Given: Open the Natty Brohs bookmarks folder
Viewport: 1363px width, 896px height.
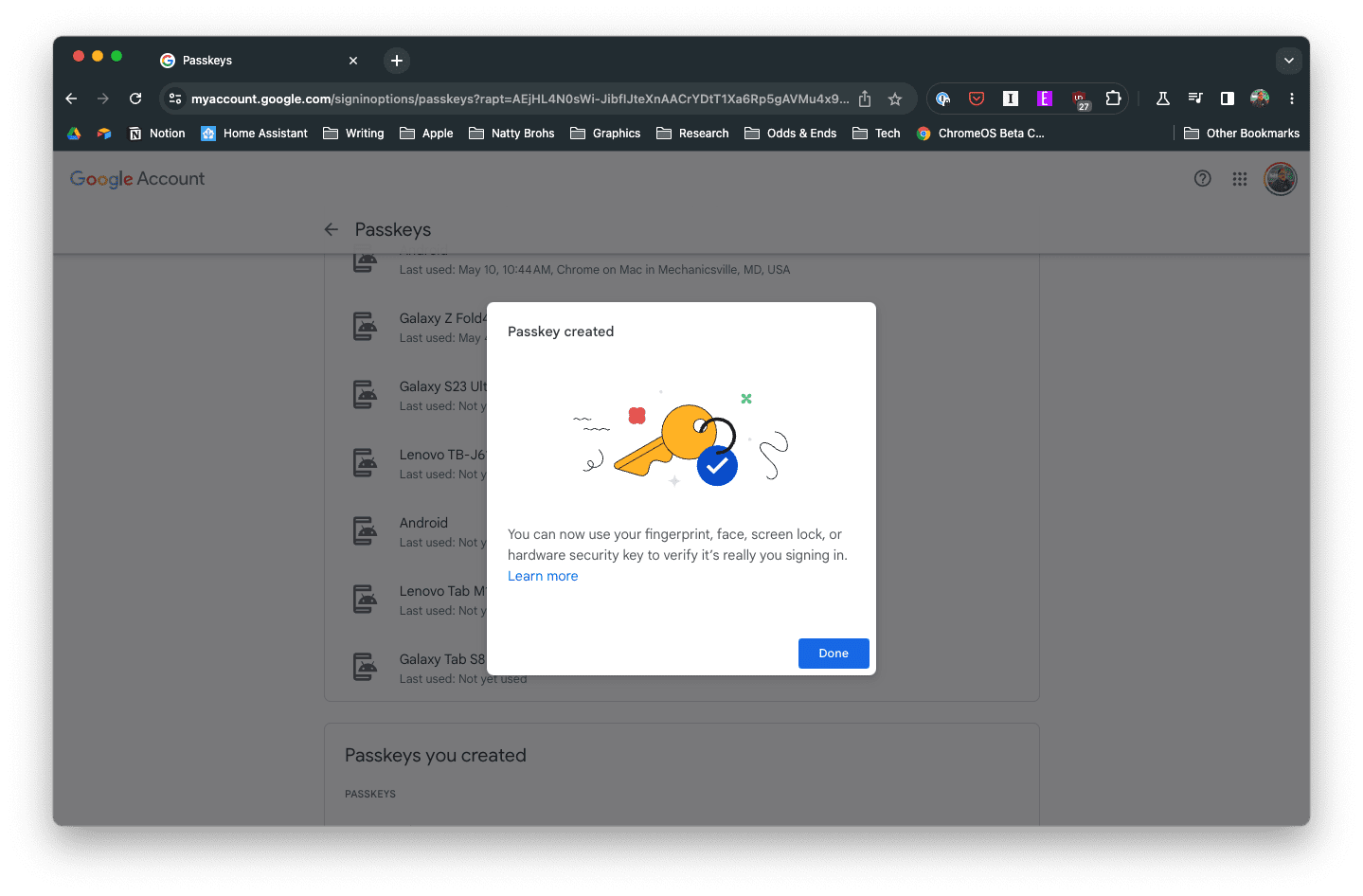Looking at the screenshot, I should tap(511, 134).
